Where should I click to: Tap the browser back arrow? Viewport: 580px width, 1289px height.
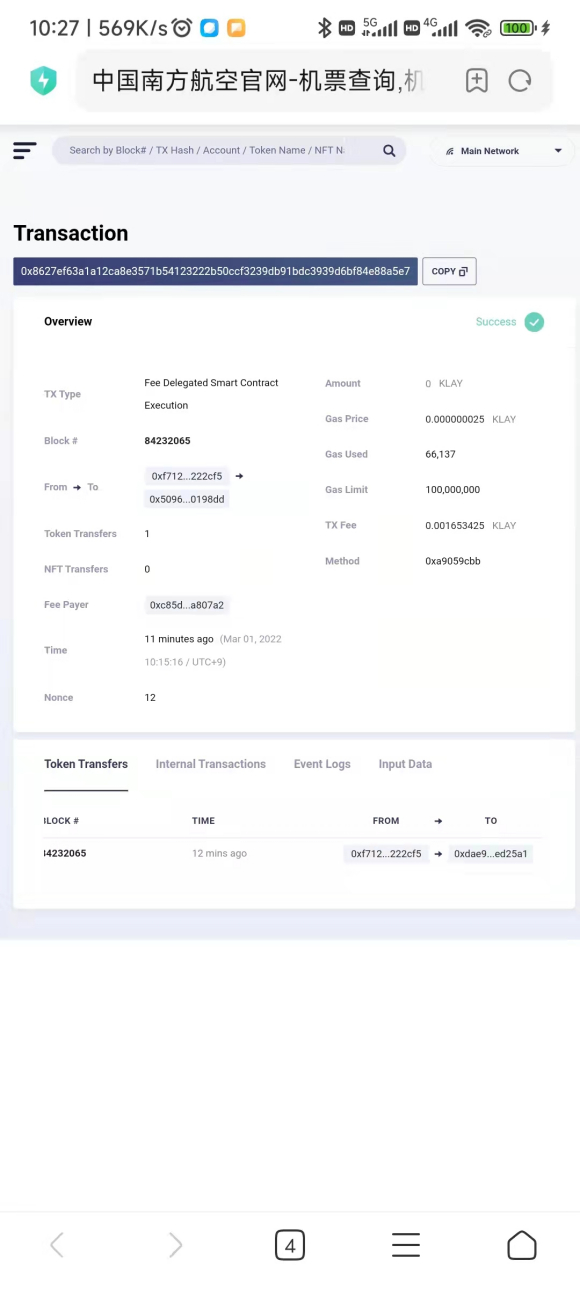[57, 1245]
